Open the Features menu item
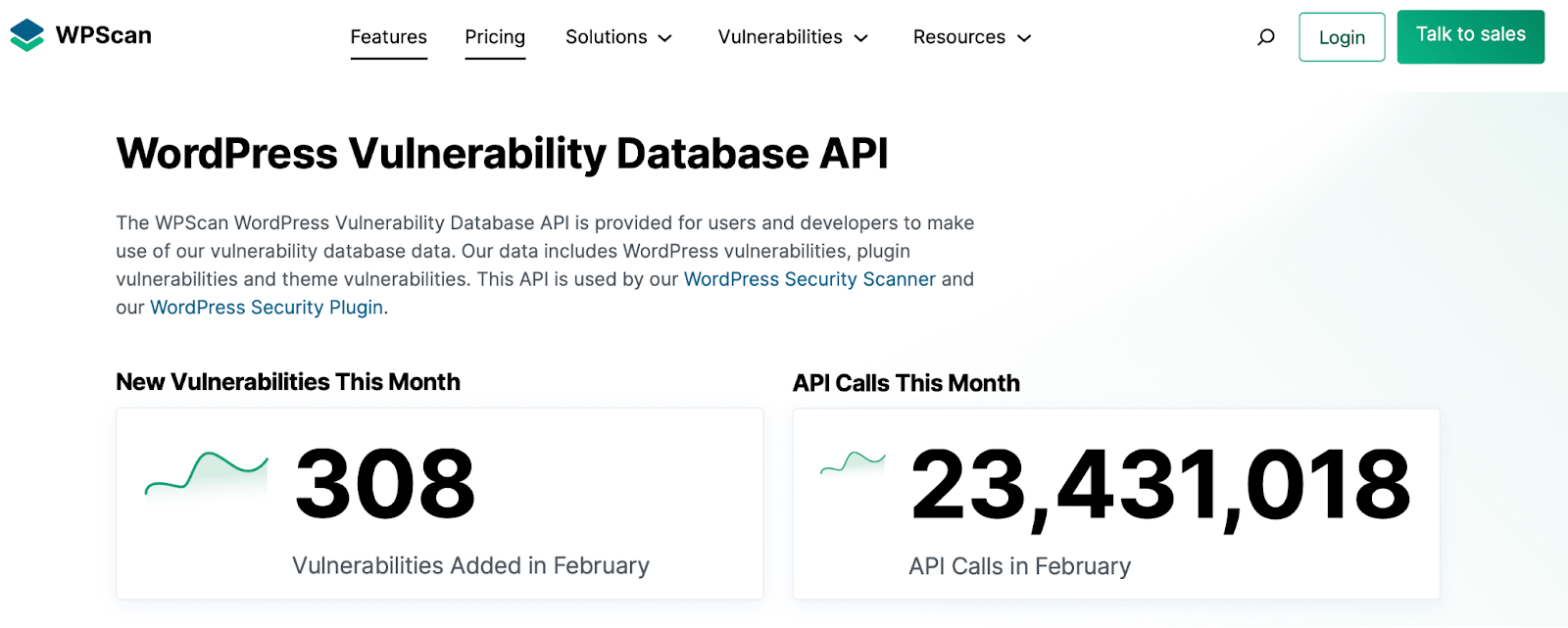The width and height of the screenshot is (1568, 628). point(389,37)
